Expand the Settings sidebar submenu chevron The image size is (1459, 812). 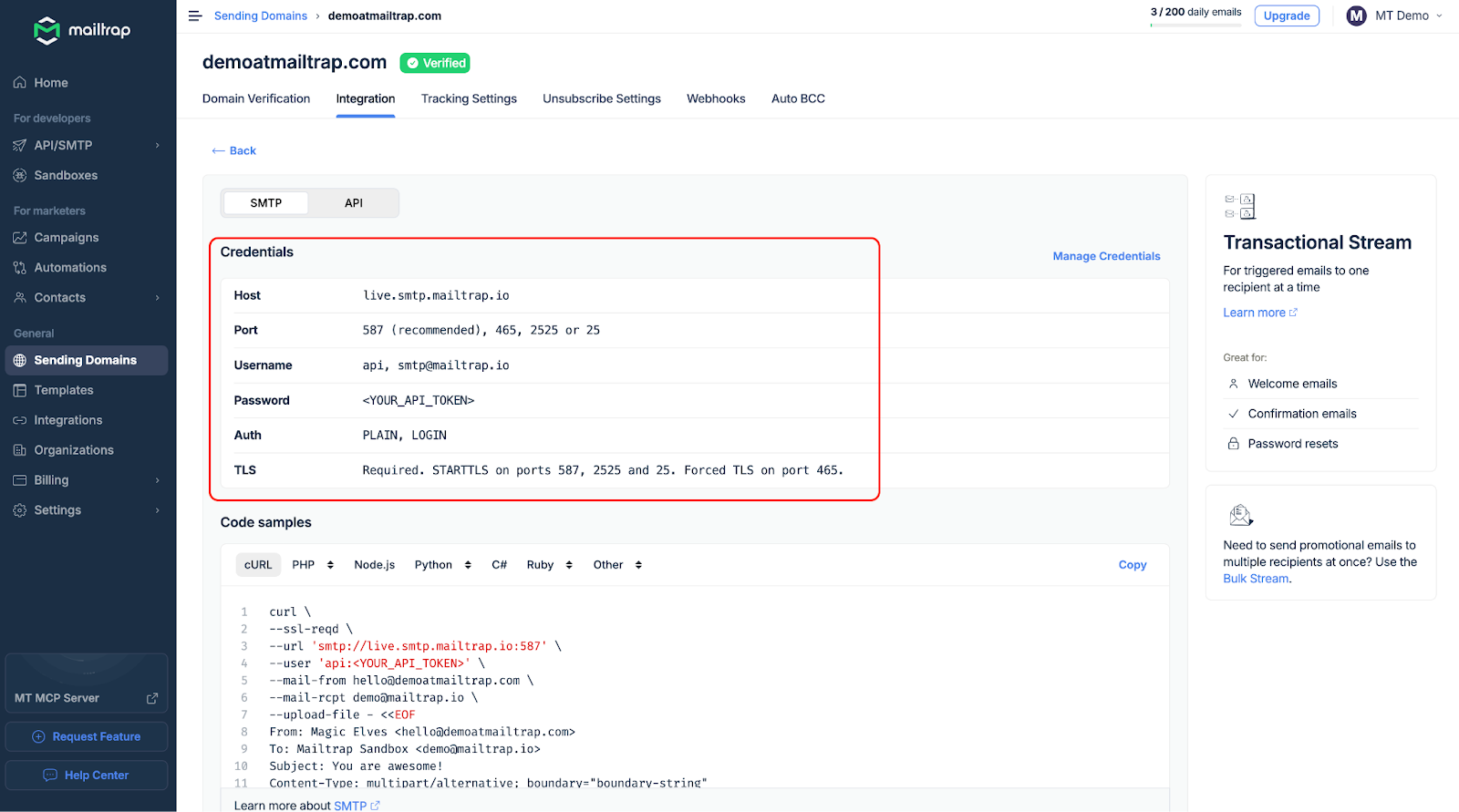pyautogui.click(x=158, y=510)
